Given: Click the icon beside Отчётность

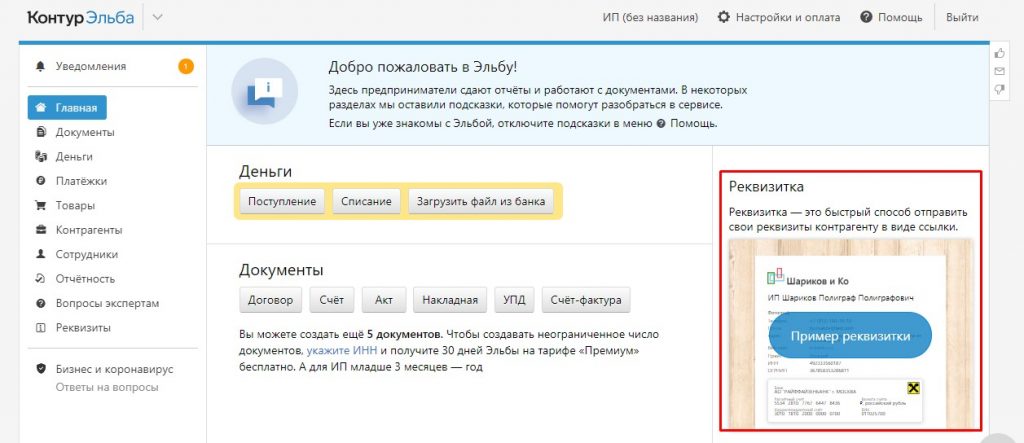Looking at the screenshot, I should pyautogui.click(x=41, y=279).
